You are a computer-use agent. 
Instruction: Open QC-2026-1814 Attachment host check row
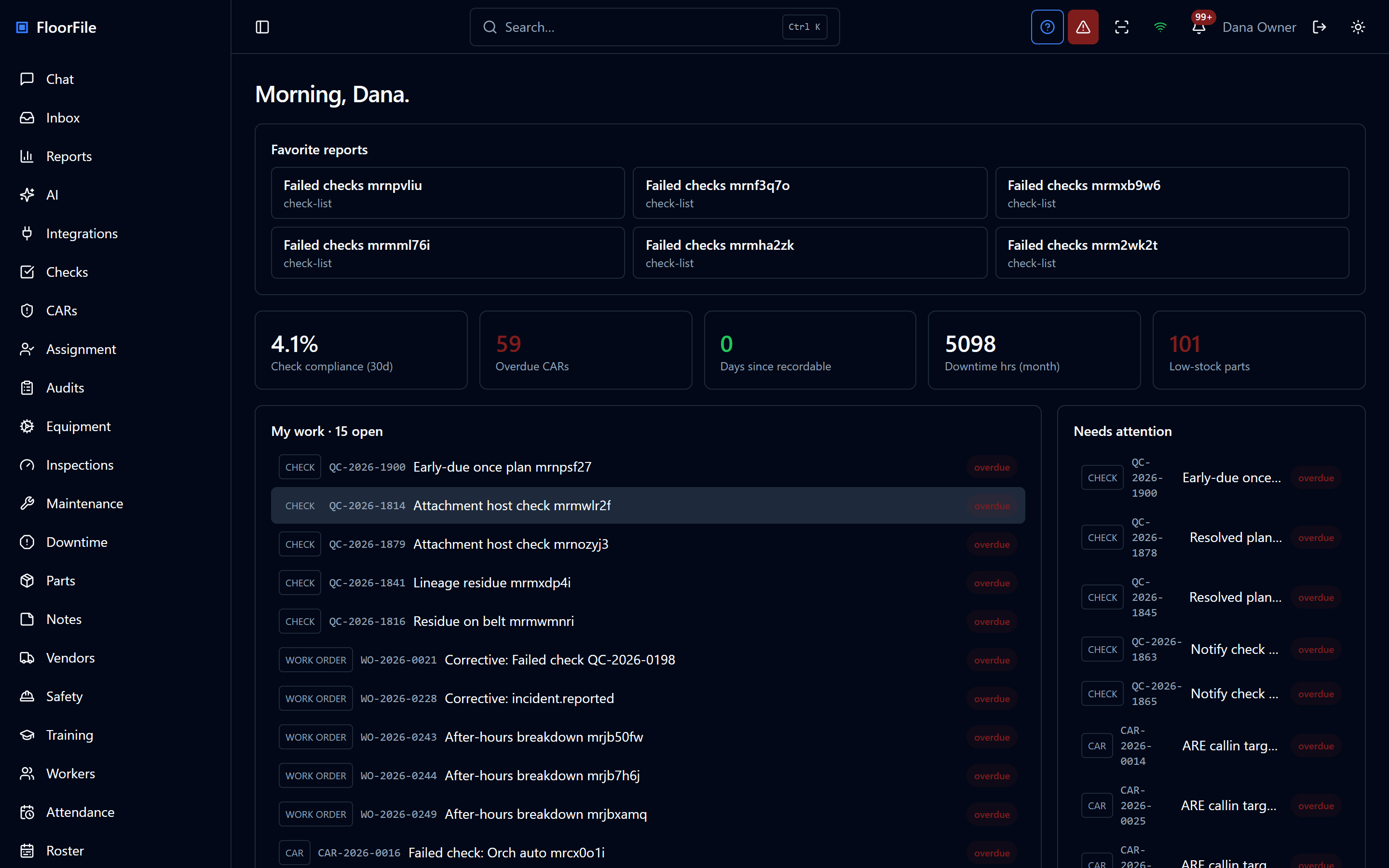(x=648, y=506)
